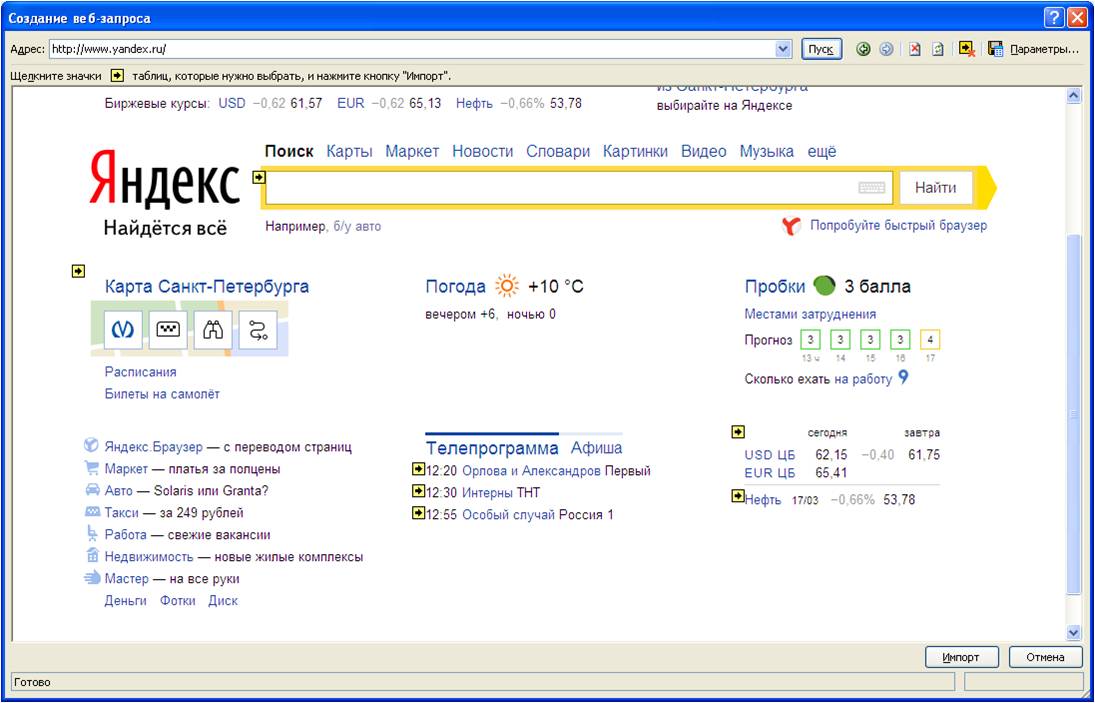Open the Билеты на самолёт link

click(x=162, y=394)
